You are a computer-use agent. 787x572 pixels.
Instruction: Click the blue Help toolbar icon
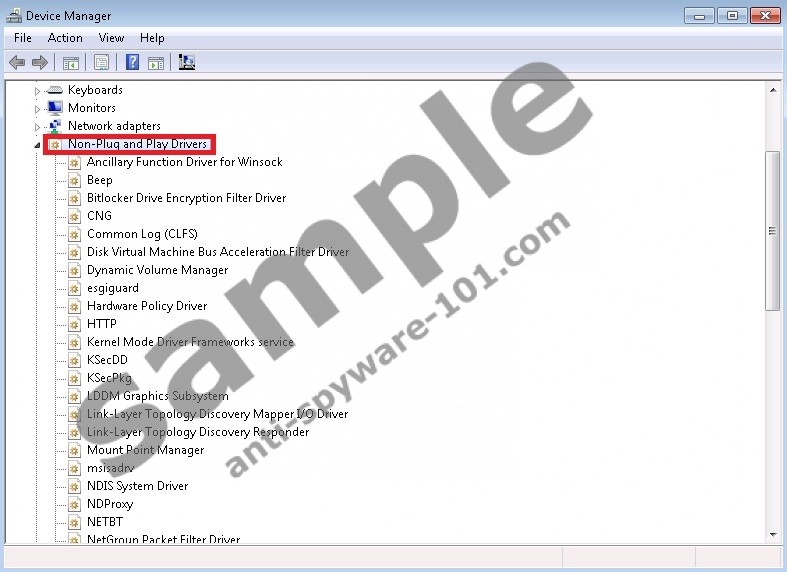click(131, 63)
